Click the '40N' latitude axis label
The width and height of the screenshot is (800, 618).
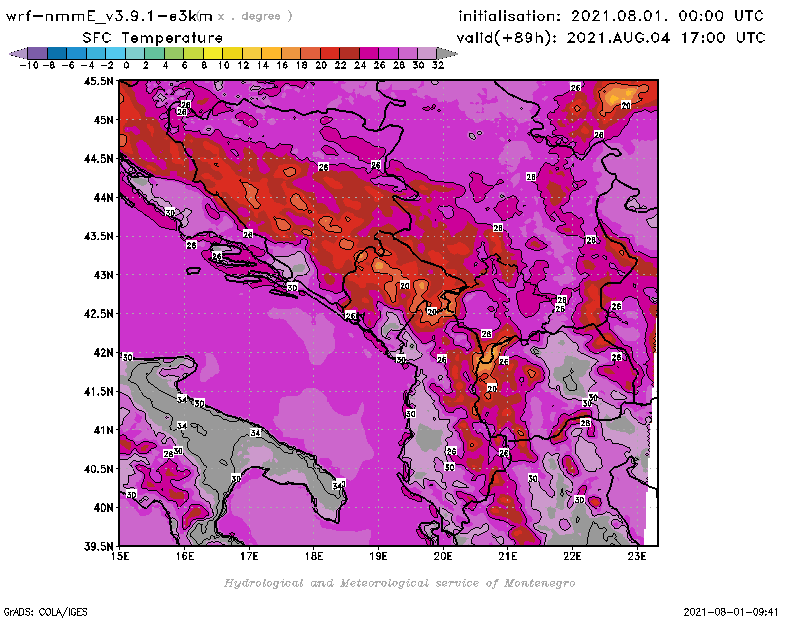pos(103,508)
